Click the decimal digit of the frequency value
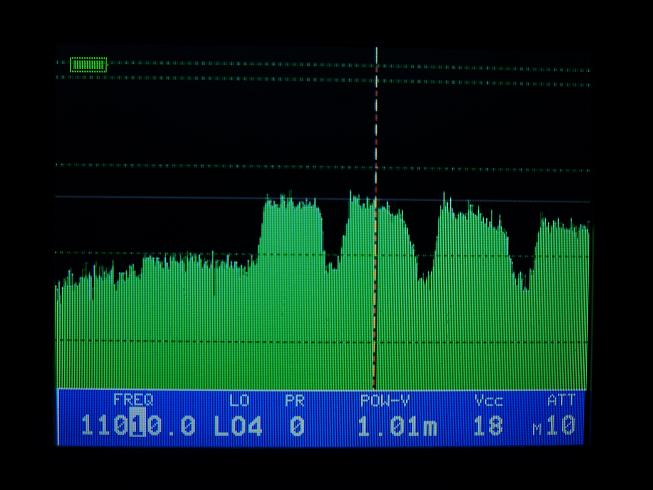Image resolution: width=653 pixels, height=490 pixels. 187,426
